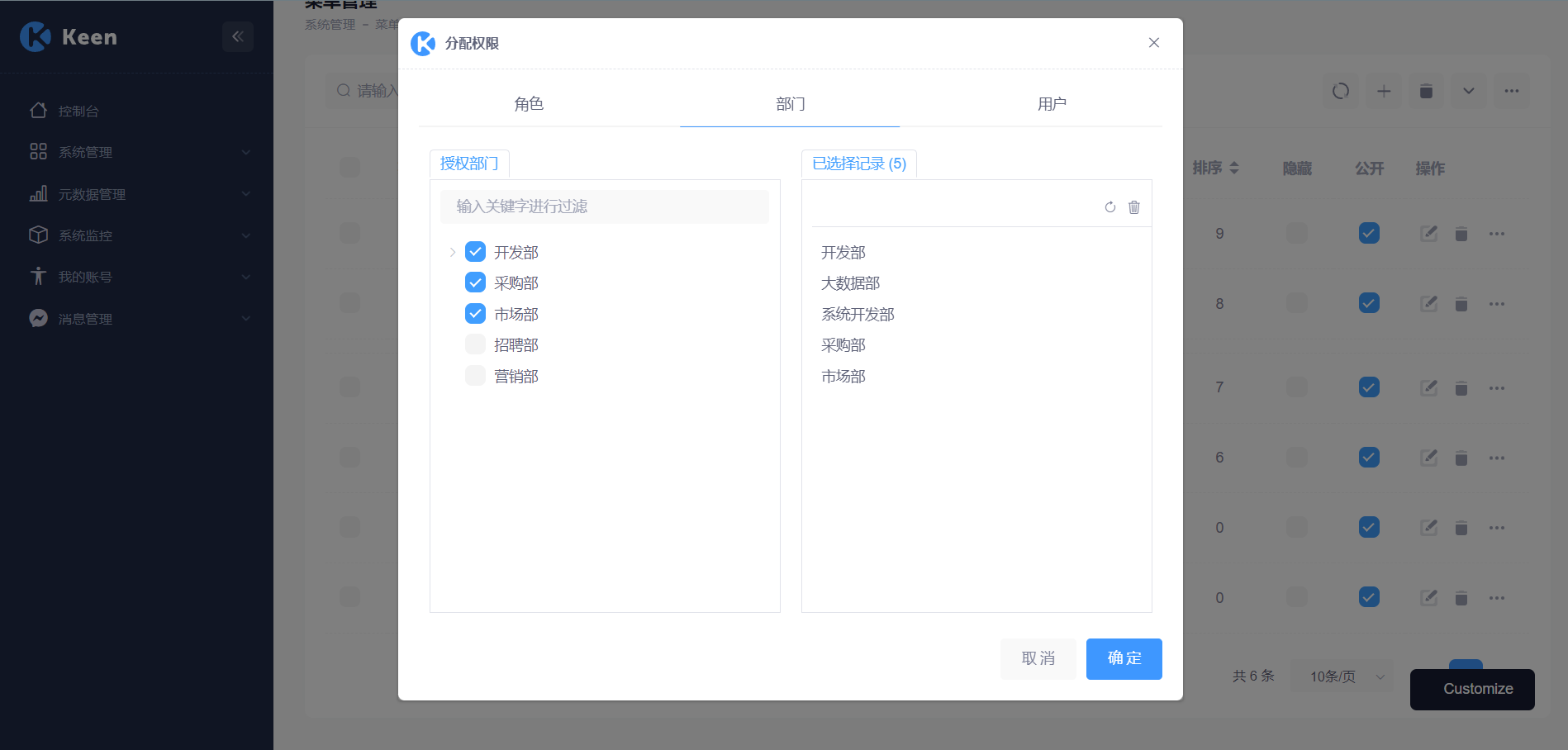1568x750 pixels.
Task: Click the Customize button
Action: (x=1472, y=690)
